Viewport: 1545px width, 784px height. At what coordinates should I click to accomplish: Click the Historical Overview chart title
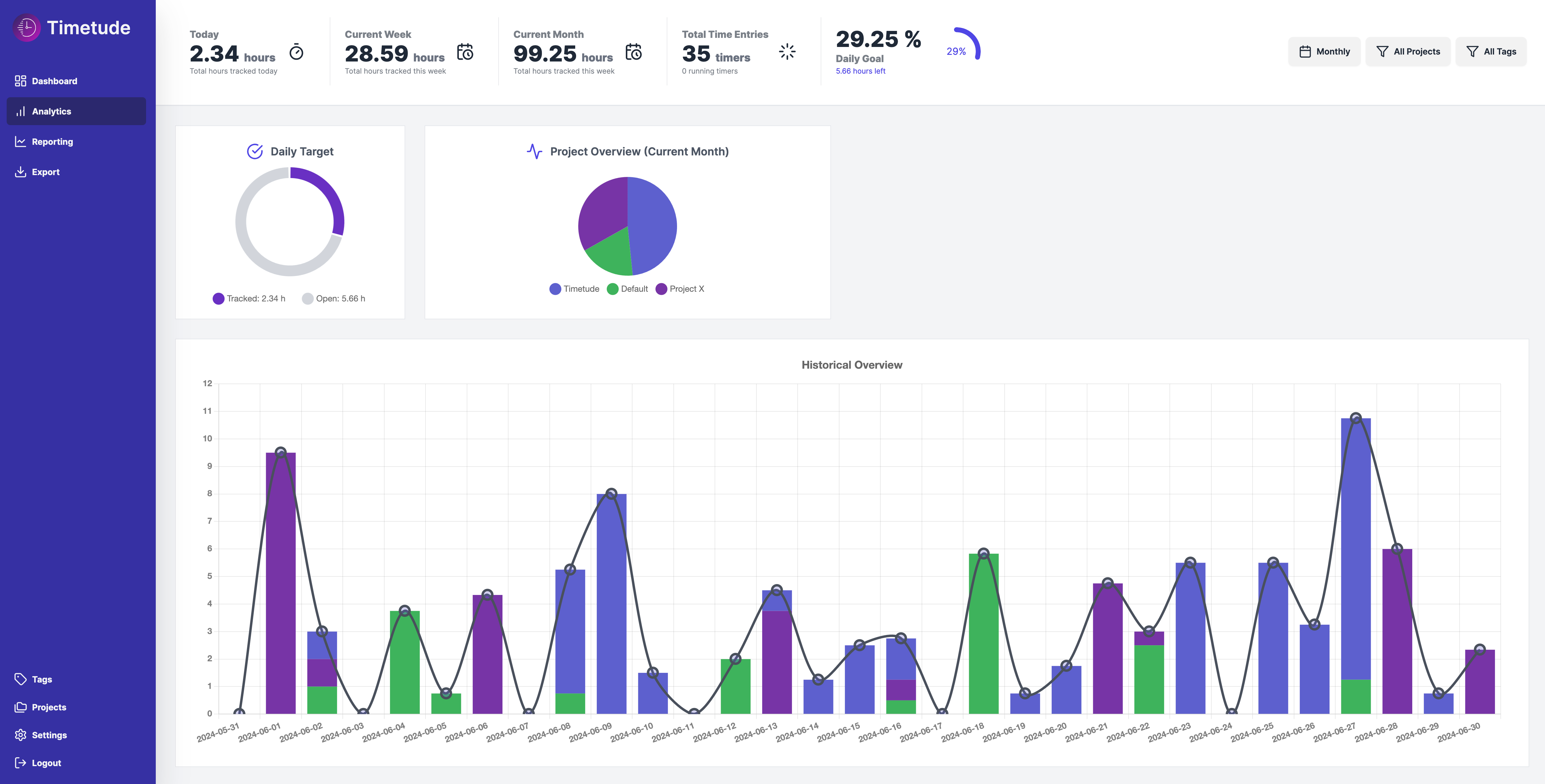[852, 365]
